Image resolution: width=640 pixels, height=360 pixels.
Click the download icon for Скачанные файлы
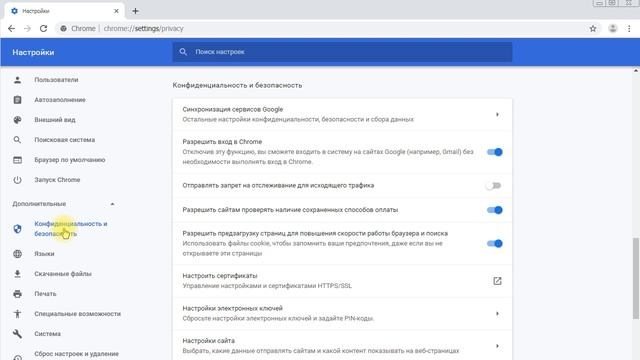point(17,274)
